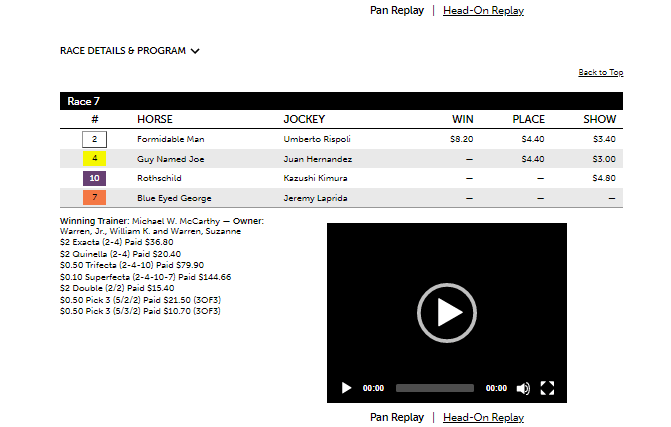671x427 pixels.
Task: Select Pan Replay below the video
Action: point(397,417)
